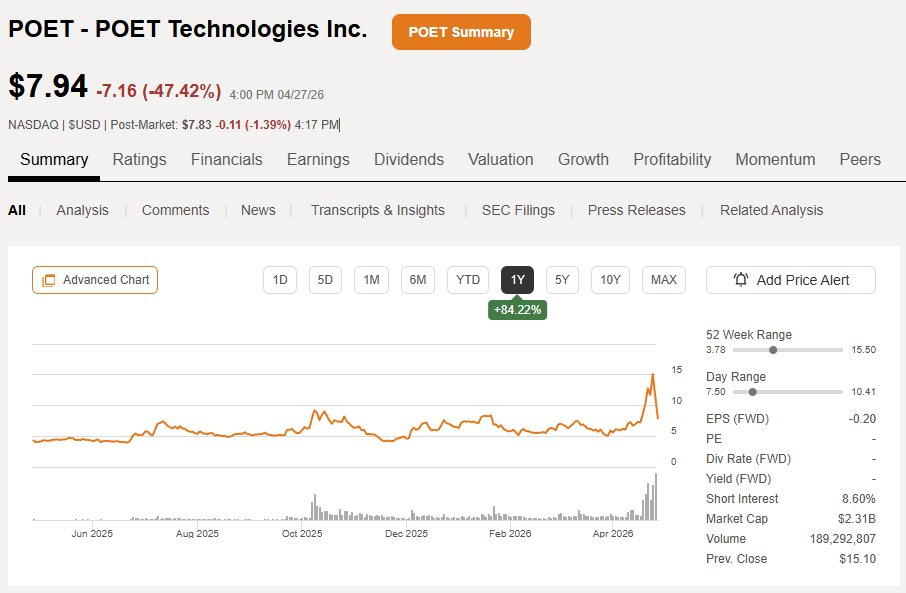Click the April 2026 price peak on chart
The height and width of the screenshot is (593, 906).
(653, 375)
